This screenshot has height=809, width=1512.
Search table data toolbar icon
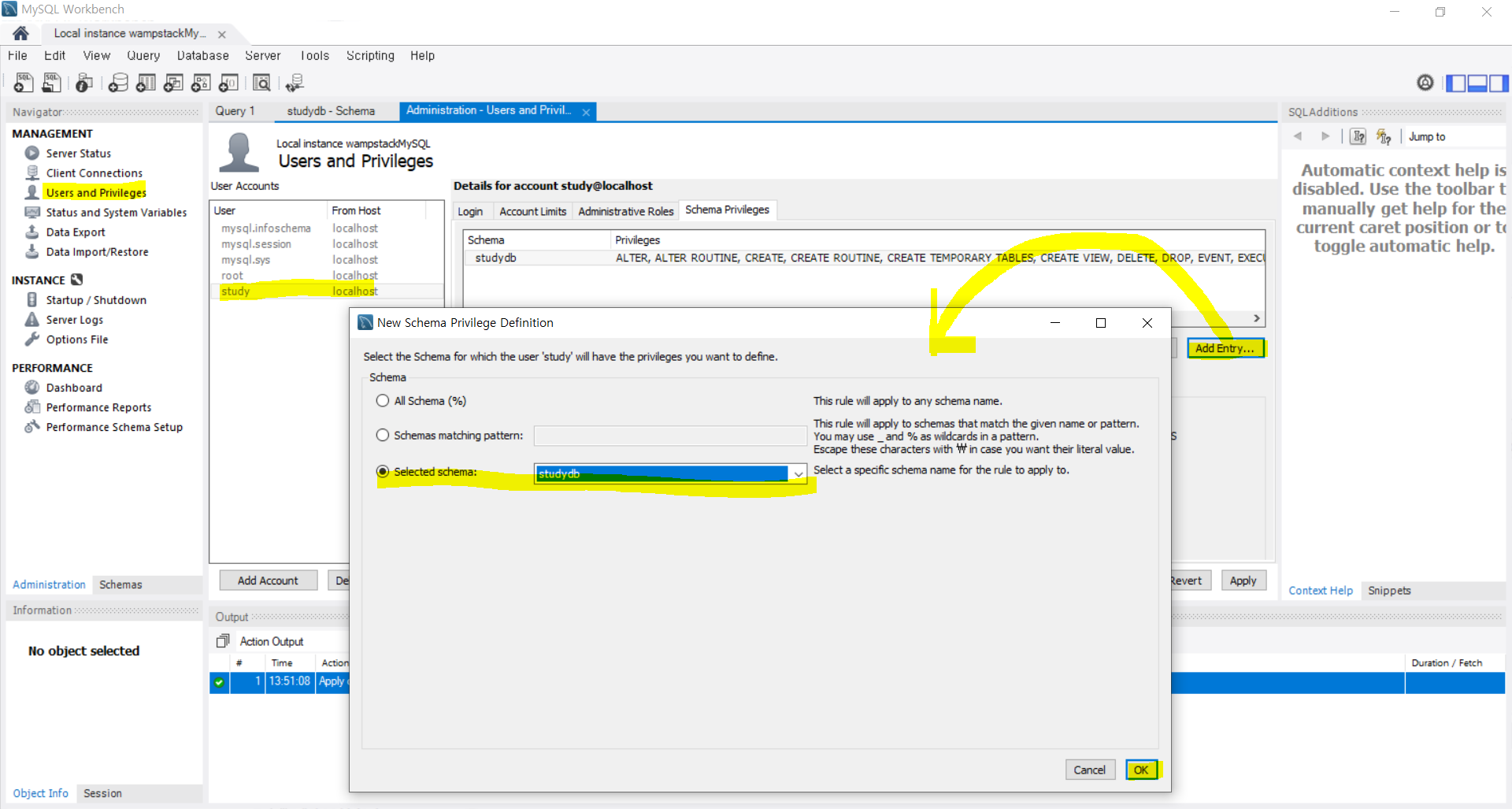click(x=261, y=83)
